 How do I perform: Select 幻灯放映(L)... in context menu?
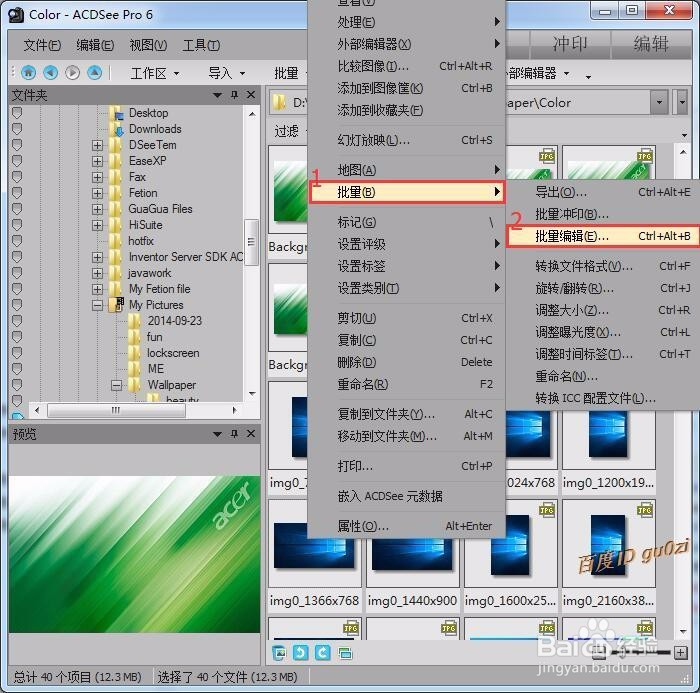click(406, 140)
